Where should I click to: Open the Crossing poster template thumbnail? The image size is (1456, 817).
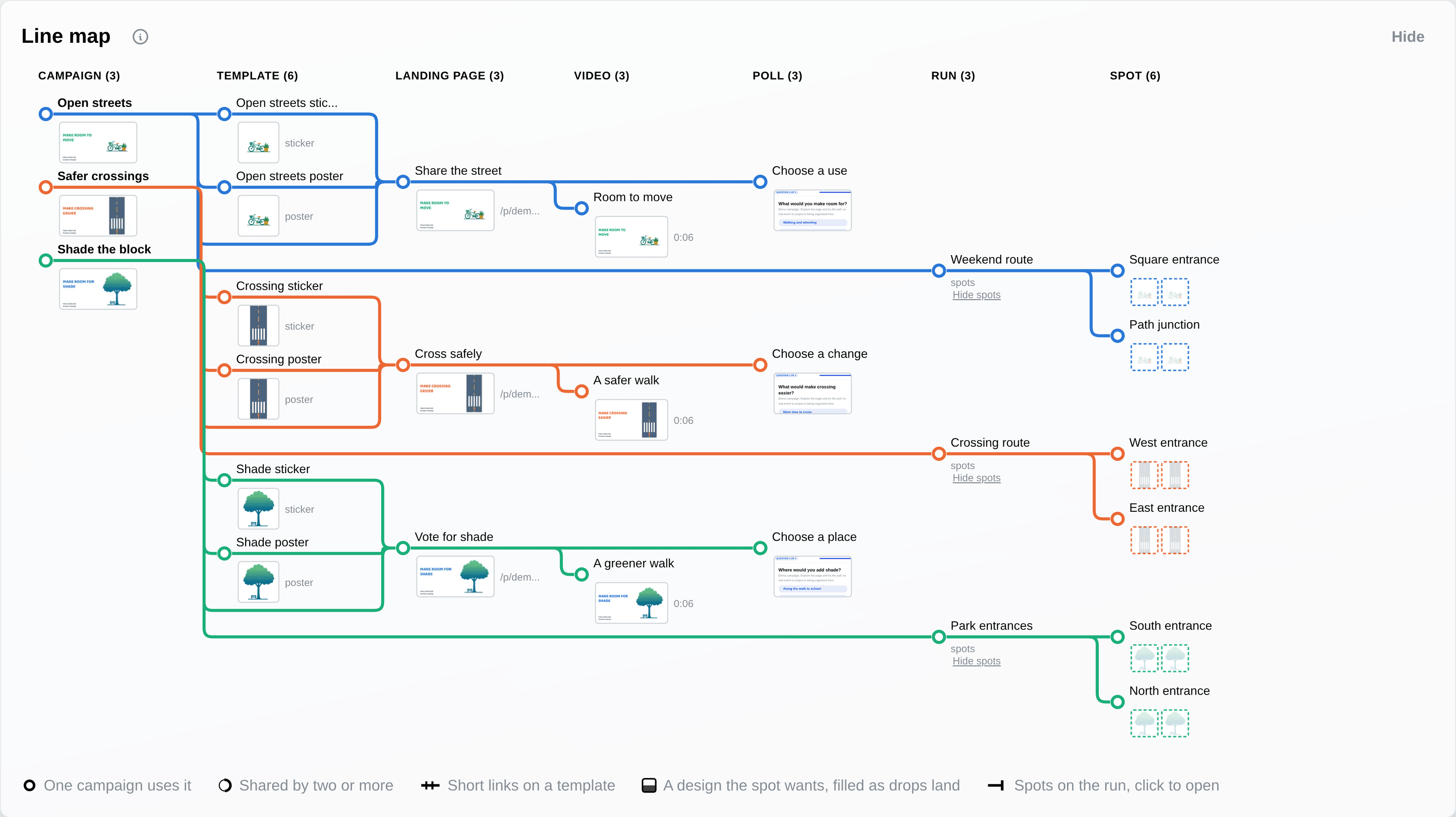click(258, 399)
